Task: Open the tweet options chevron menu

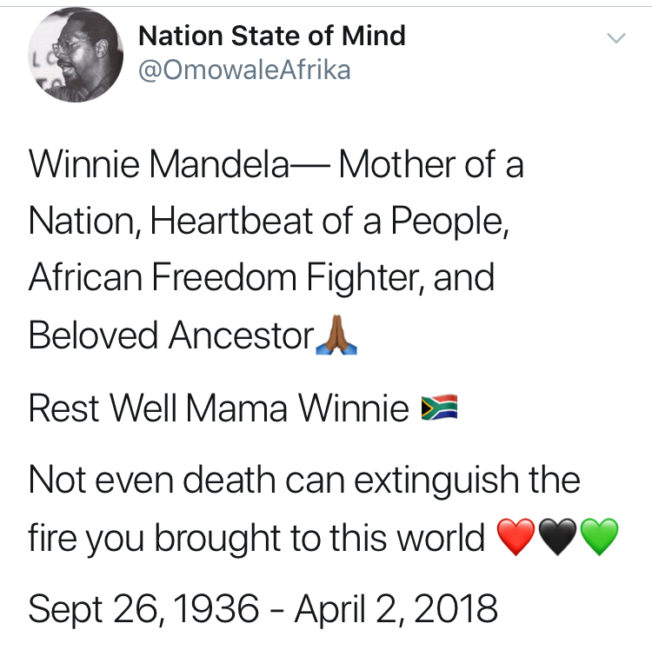Action: (x=616, y=39)
